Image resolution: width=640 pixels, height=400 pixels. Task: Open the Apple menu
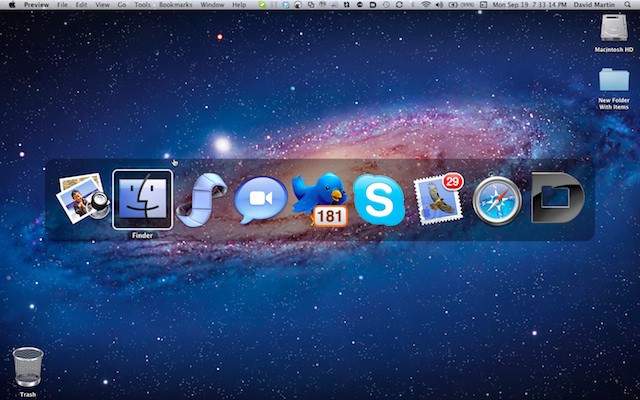point(12,5)
